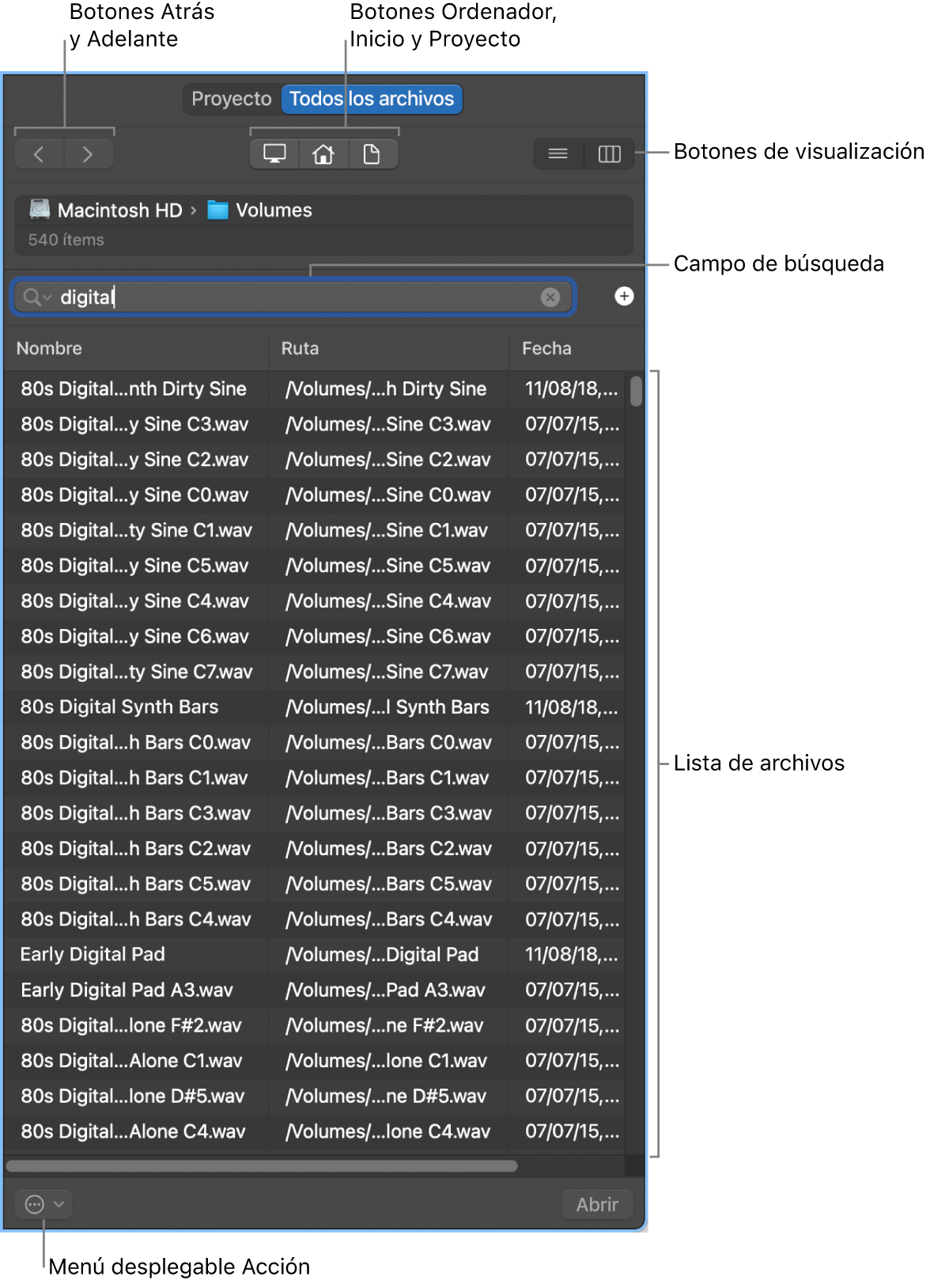Open the Action pop-up menu
Viewport: 930px width, 1288px height.
[x=43, y=1204]
